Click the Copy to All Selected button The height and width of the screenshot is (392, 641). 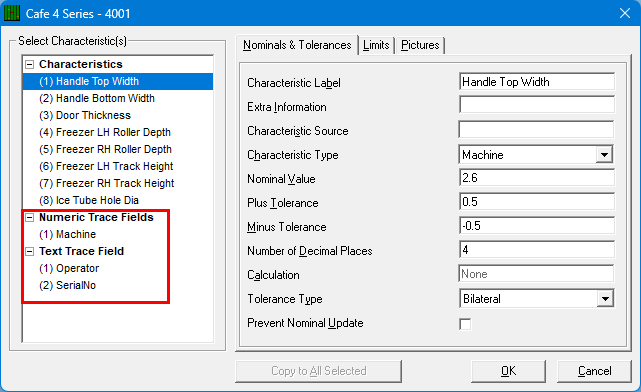(x=318, y=371)
